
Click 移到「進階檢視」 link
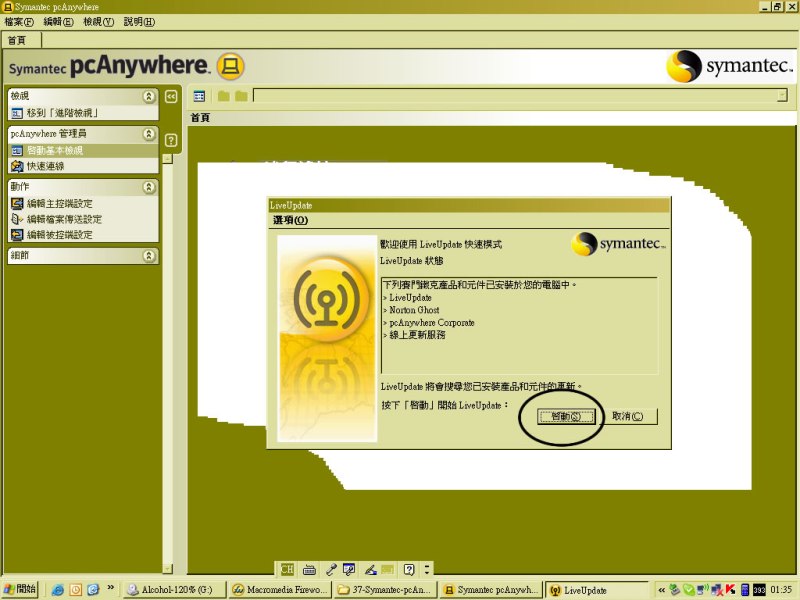62,113
